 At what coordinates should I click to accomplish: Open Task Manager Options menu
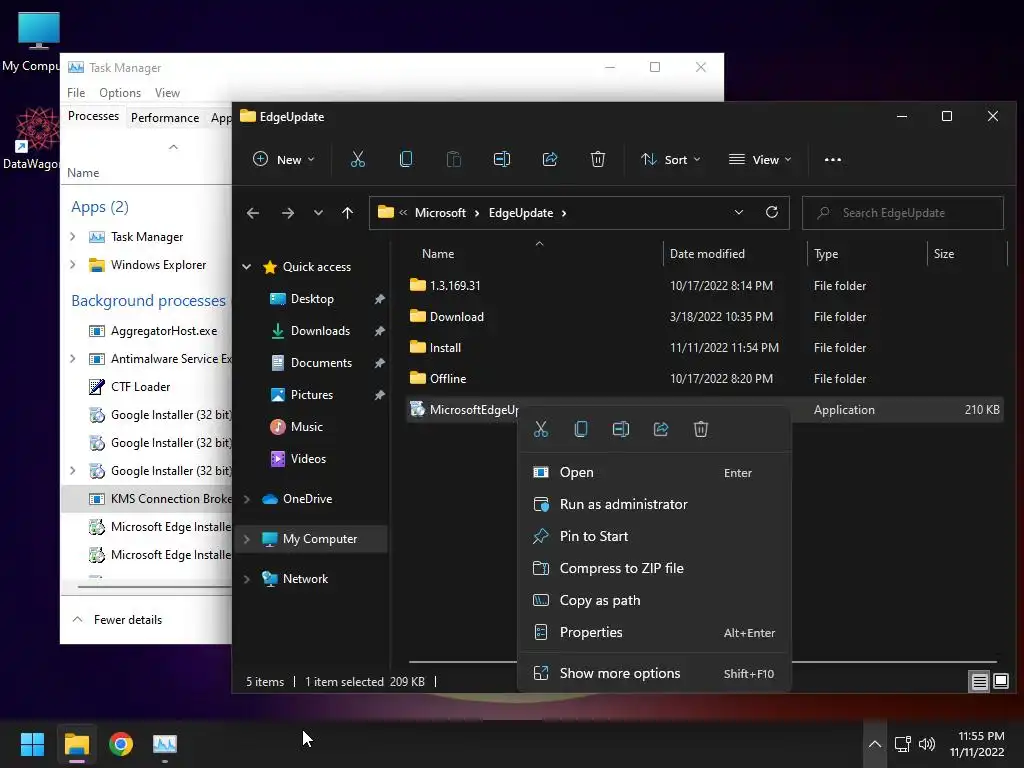[120, 93]
